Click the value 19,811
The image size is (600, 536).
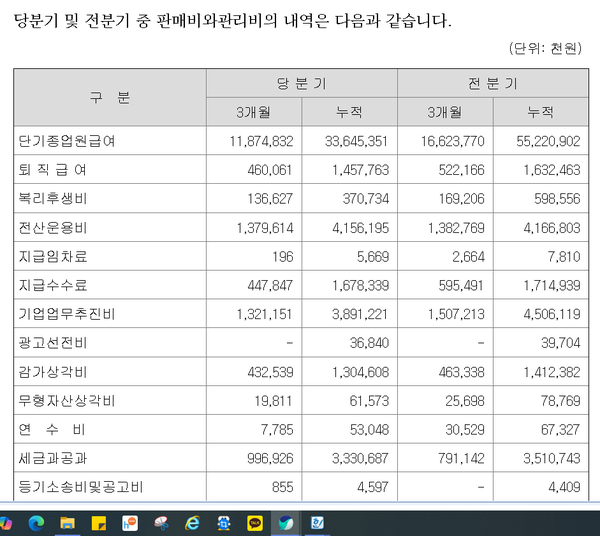pyautogui.click(x=273, y=401)
